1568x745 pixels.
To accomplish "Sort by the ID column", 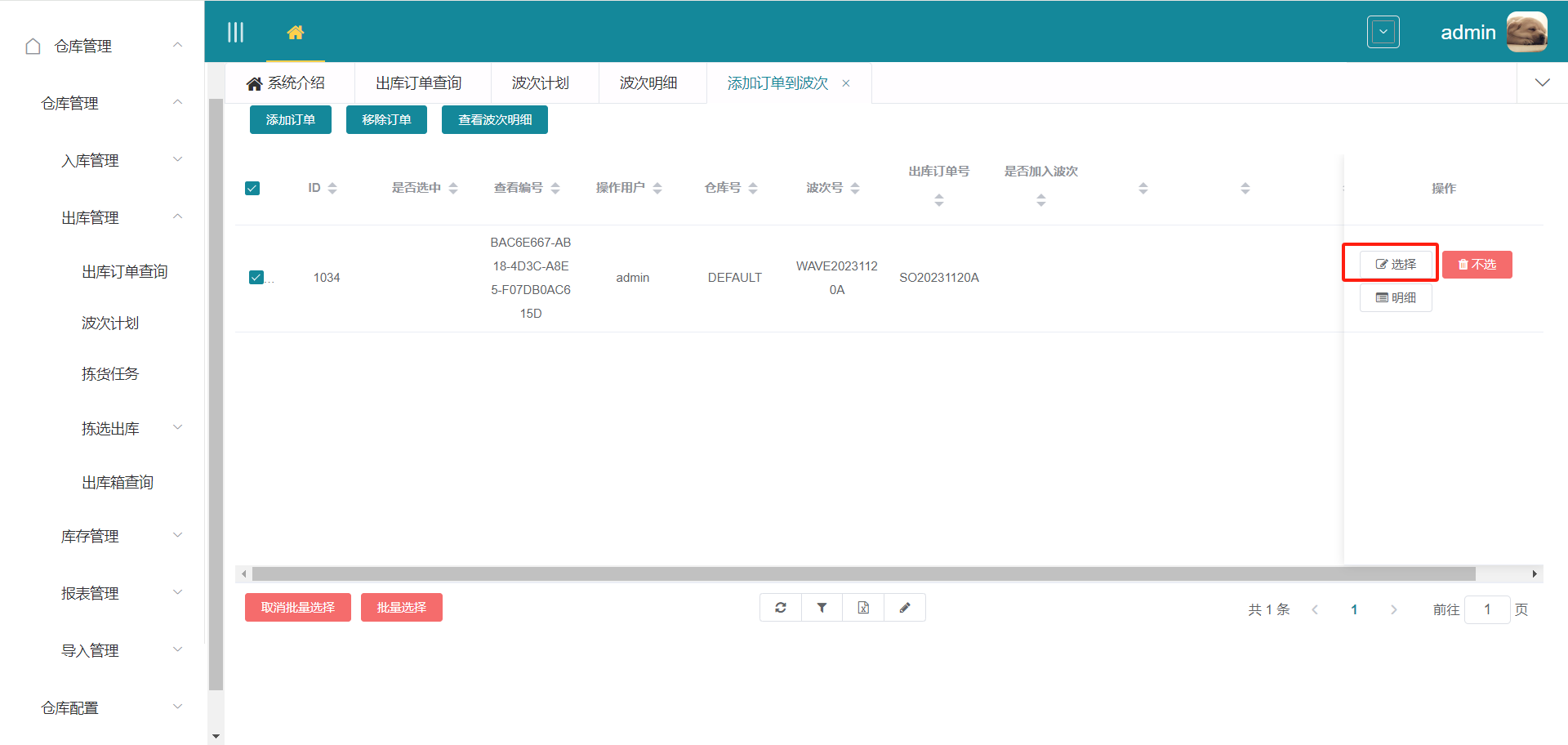I will 332,189.
